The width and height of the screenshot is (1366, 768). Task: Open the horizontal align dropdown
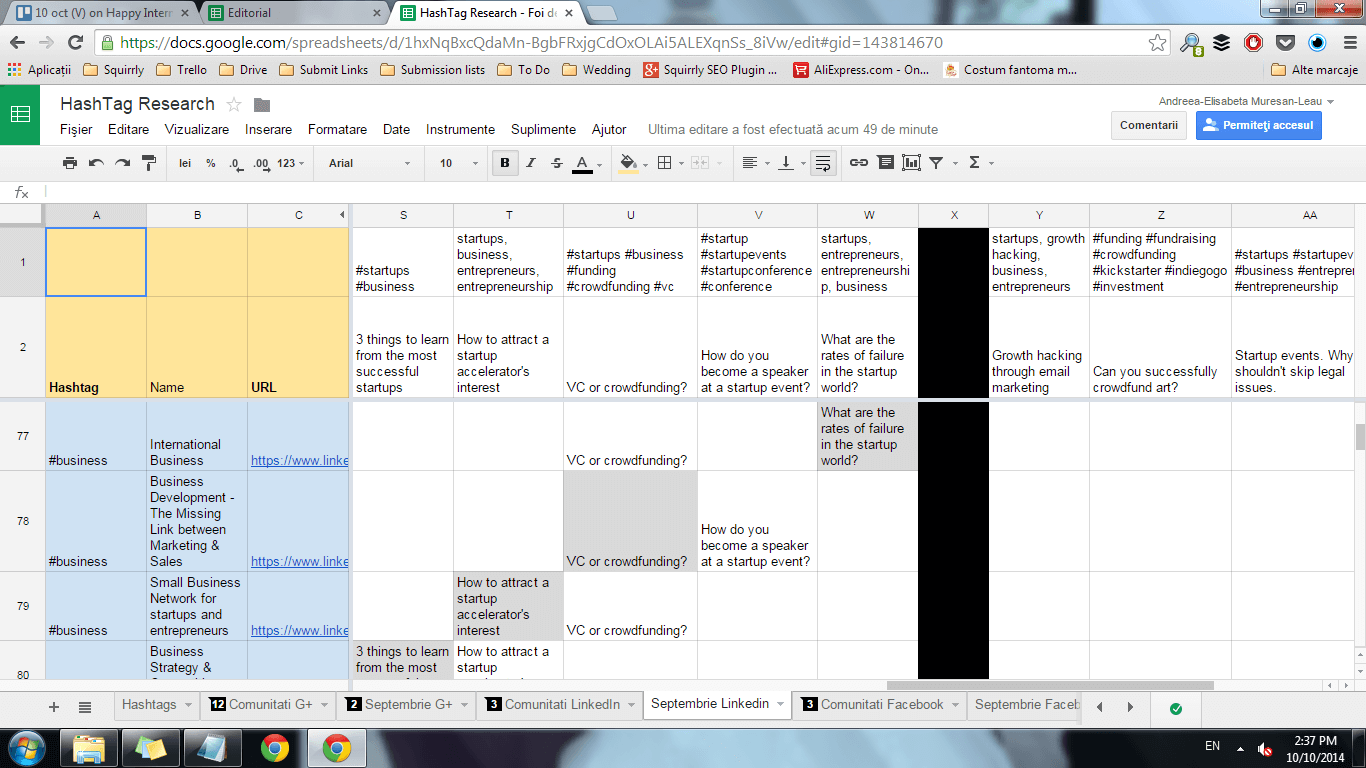pos(755,163)
